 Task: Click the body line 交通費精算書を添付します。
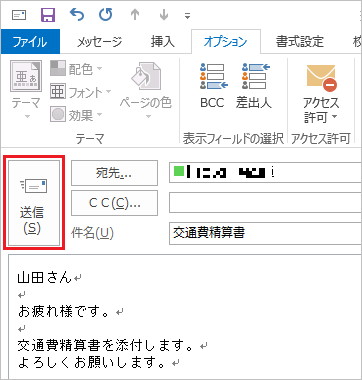(x=105, y=346)
